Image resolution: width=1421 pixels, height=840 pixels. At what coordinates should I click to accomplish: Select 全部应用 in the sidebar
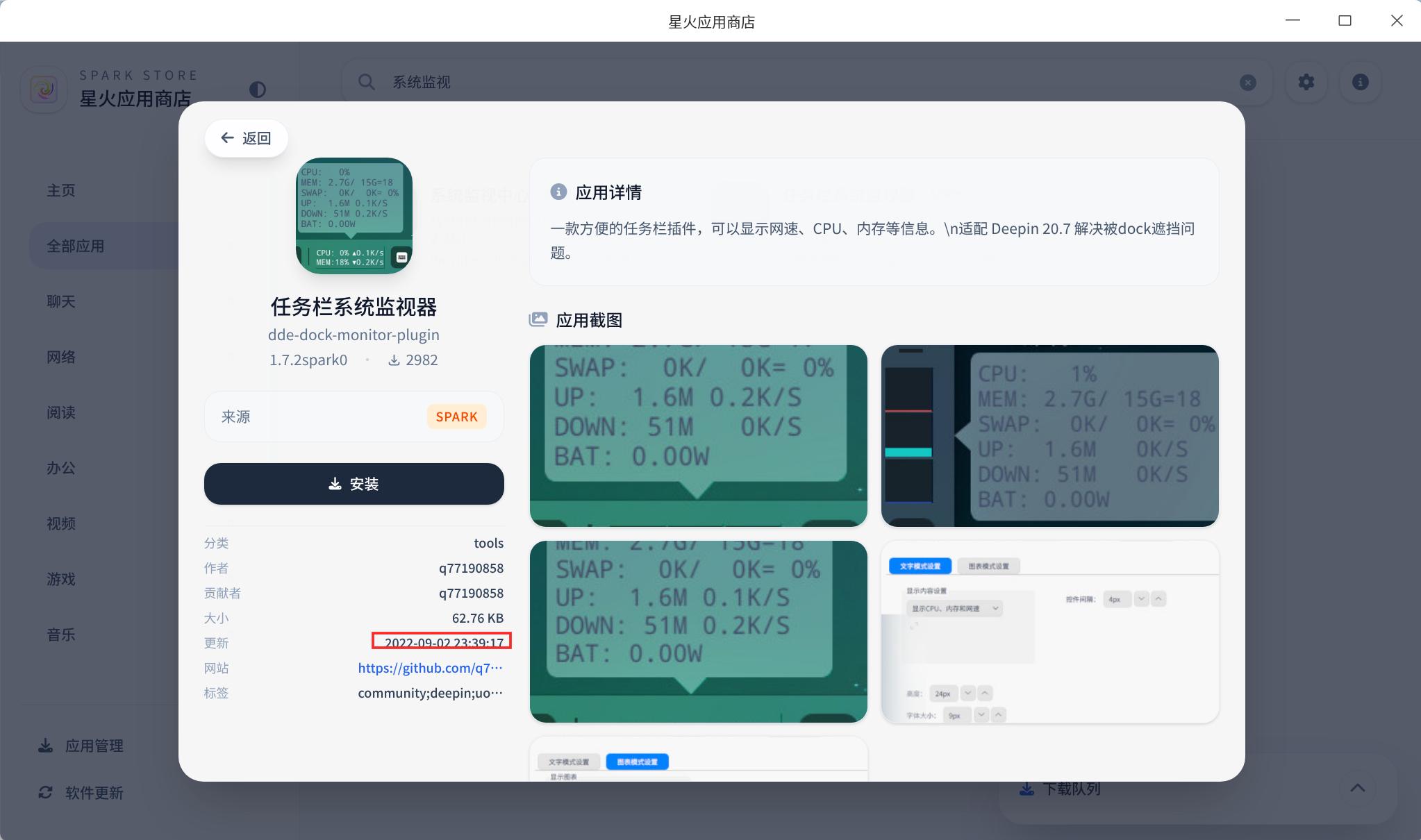click(x=104, y=246)
